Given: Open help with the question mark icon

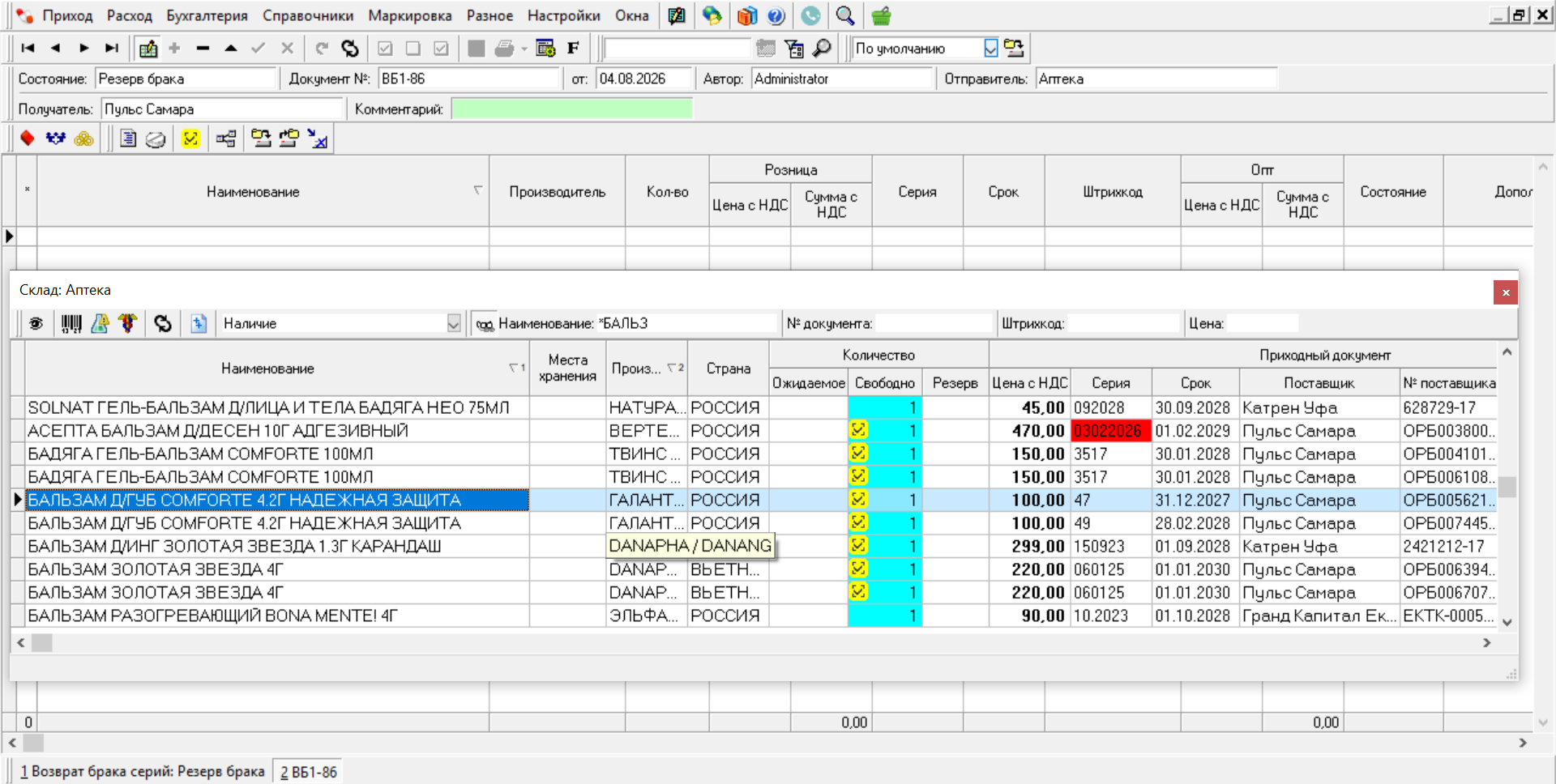Looking at the screenshot, I should [776, 15].
